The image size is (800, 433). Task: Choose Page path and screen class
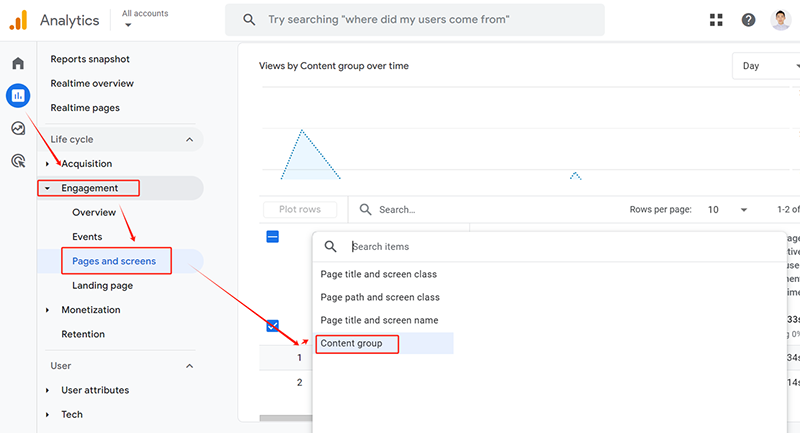click(379, 297)
